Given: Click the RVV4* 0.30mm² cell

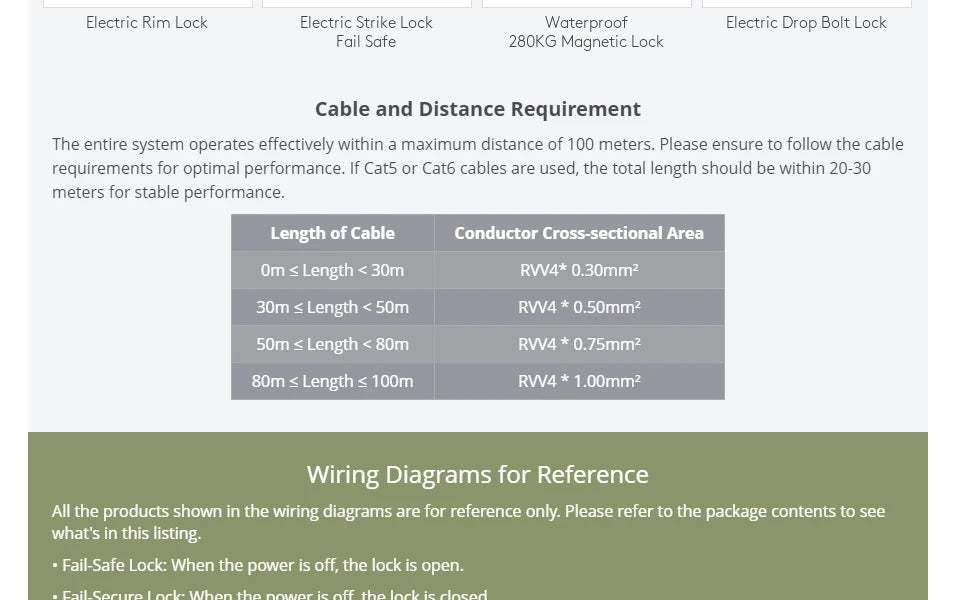Looking at the screenshot, I should (x=579, y=270).
